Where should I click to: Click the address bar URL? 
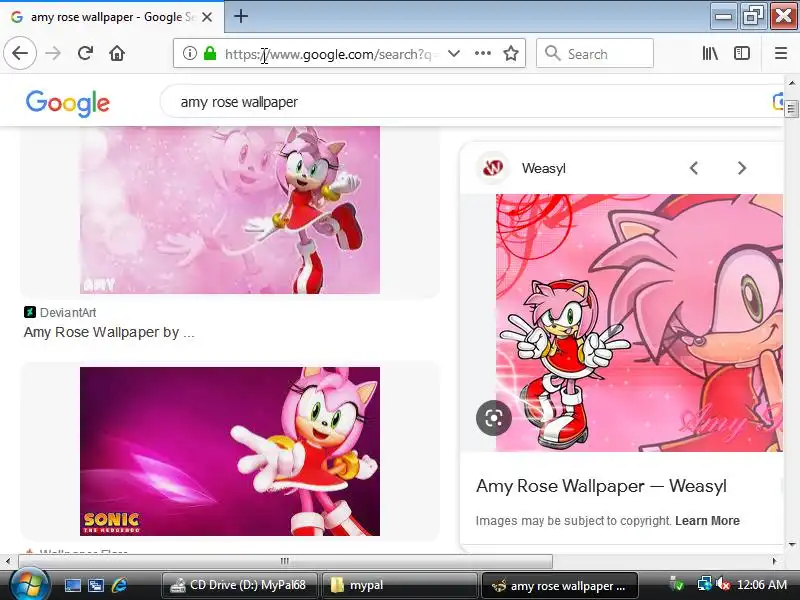[332, 54]
